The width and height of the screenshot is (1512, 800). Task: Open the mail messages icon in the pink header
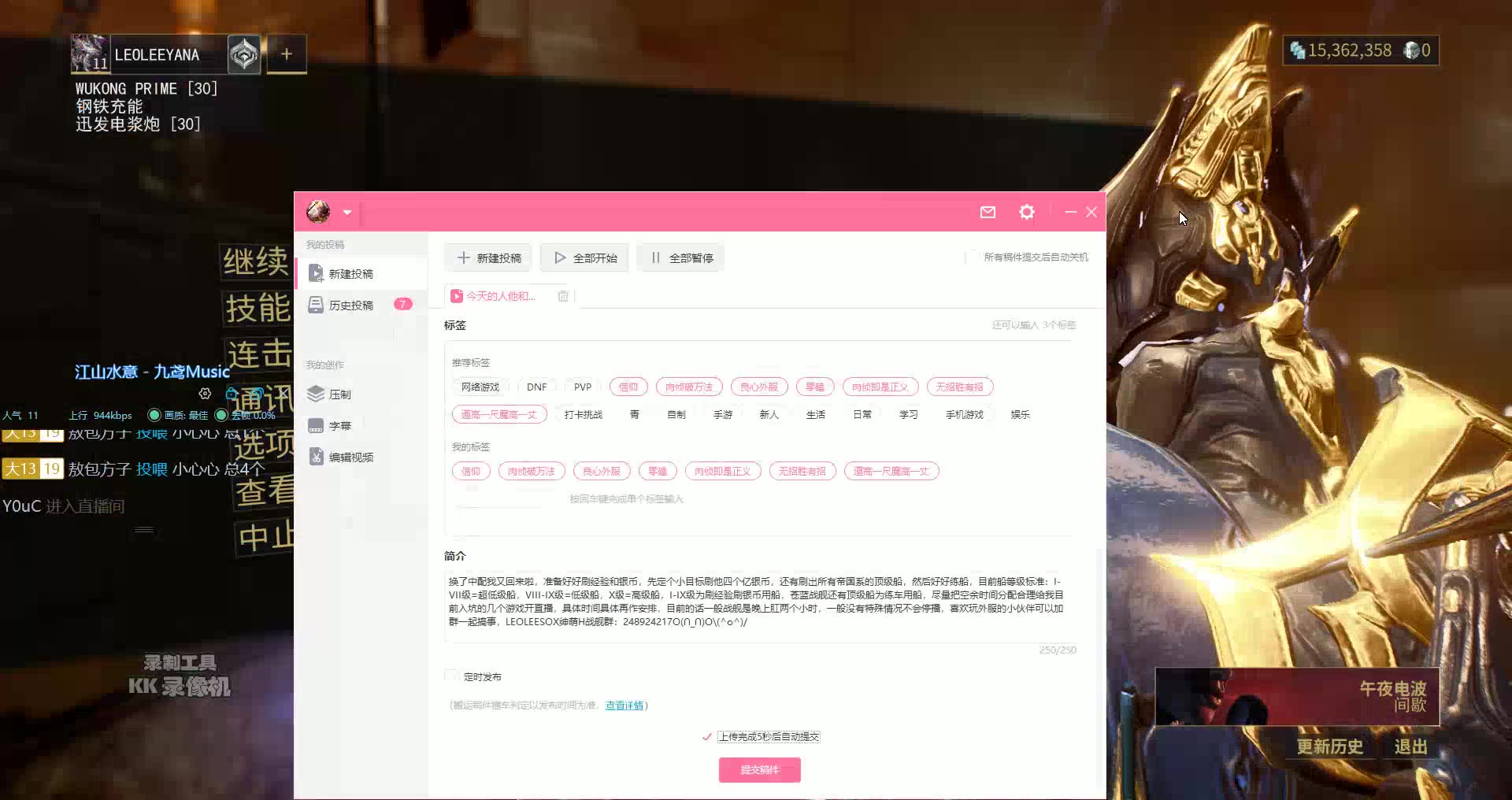point(988,212)
